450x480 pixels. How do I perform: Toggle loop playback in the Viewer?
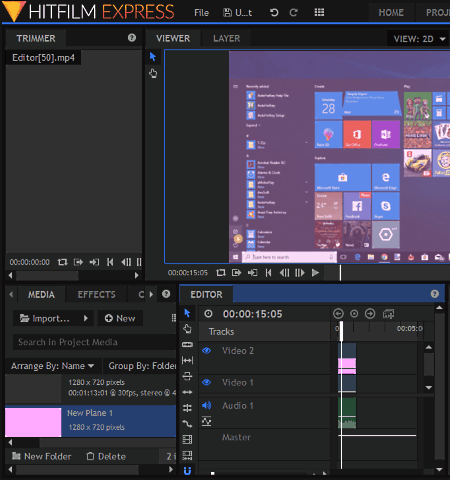[221, 273]
